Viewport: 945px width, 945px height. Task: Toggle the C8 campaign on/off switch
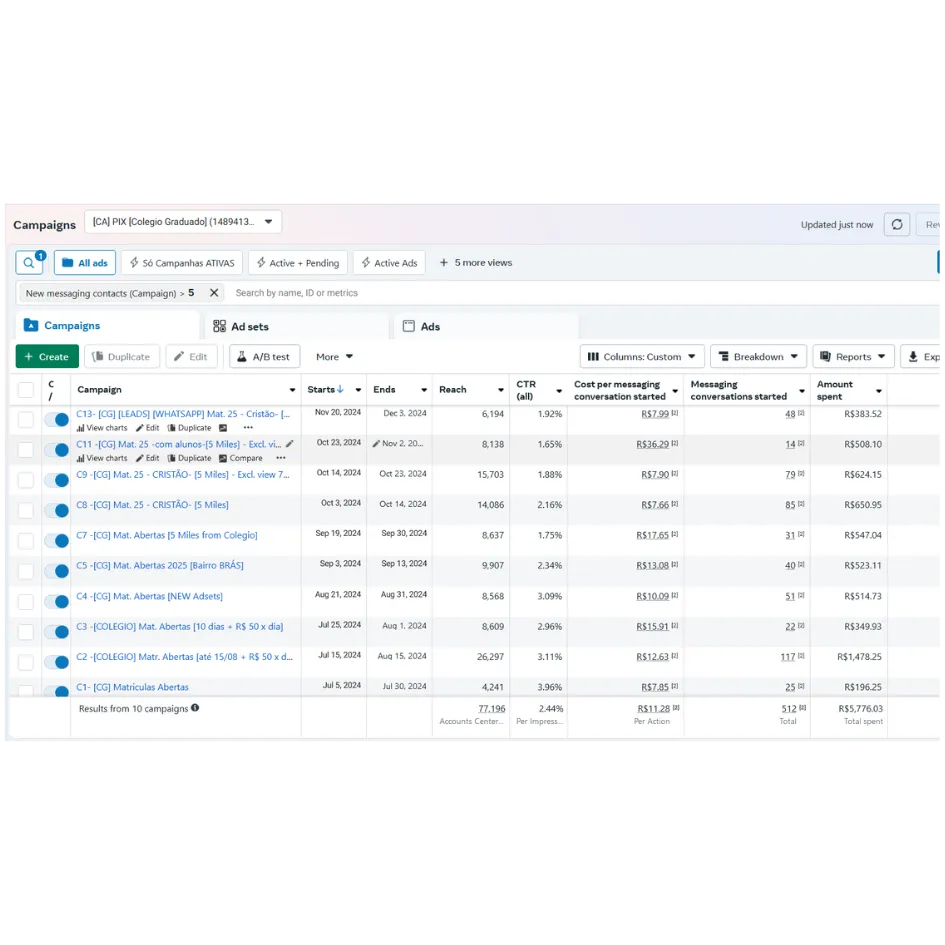pos(57,510)
